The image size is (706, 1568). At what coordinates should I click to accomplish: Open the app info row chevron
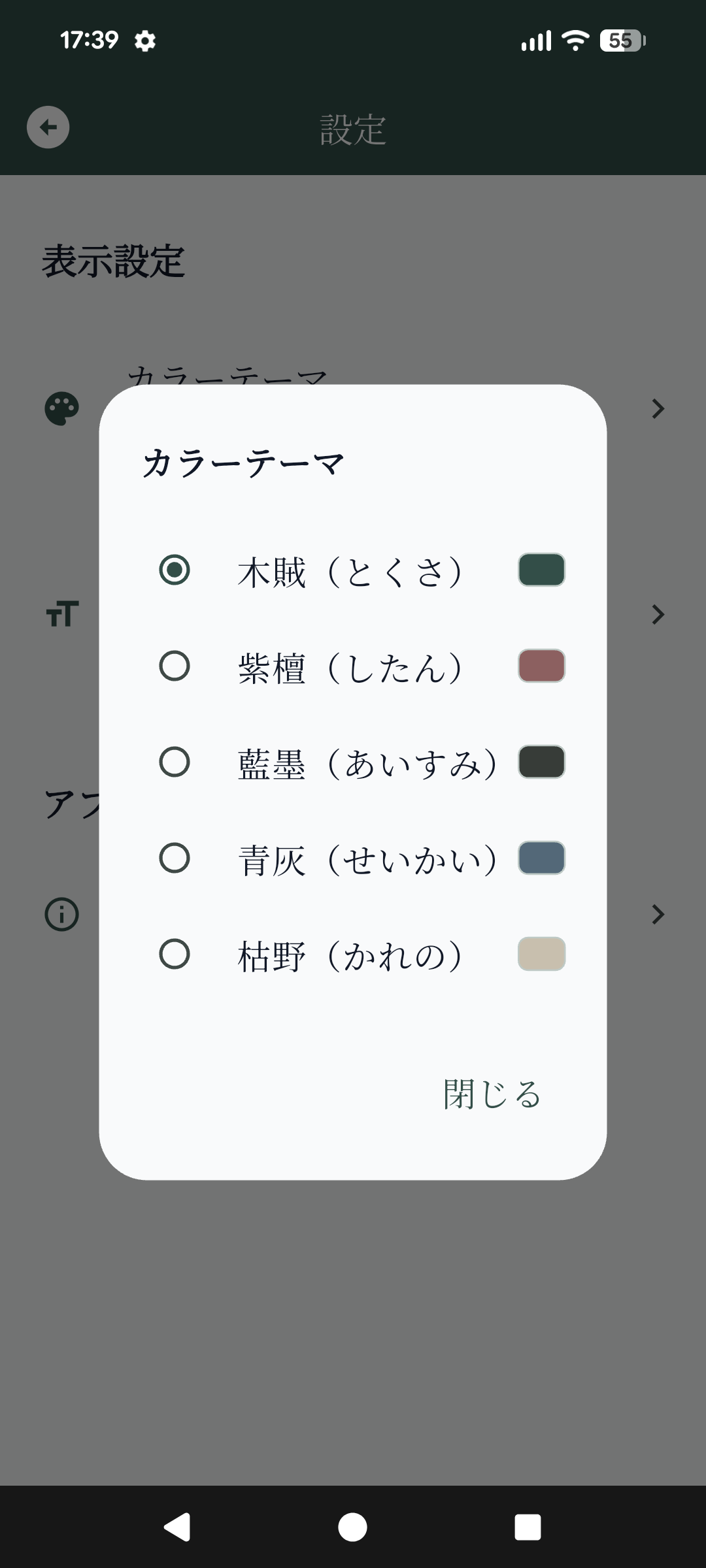658,914
